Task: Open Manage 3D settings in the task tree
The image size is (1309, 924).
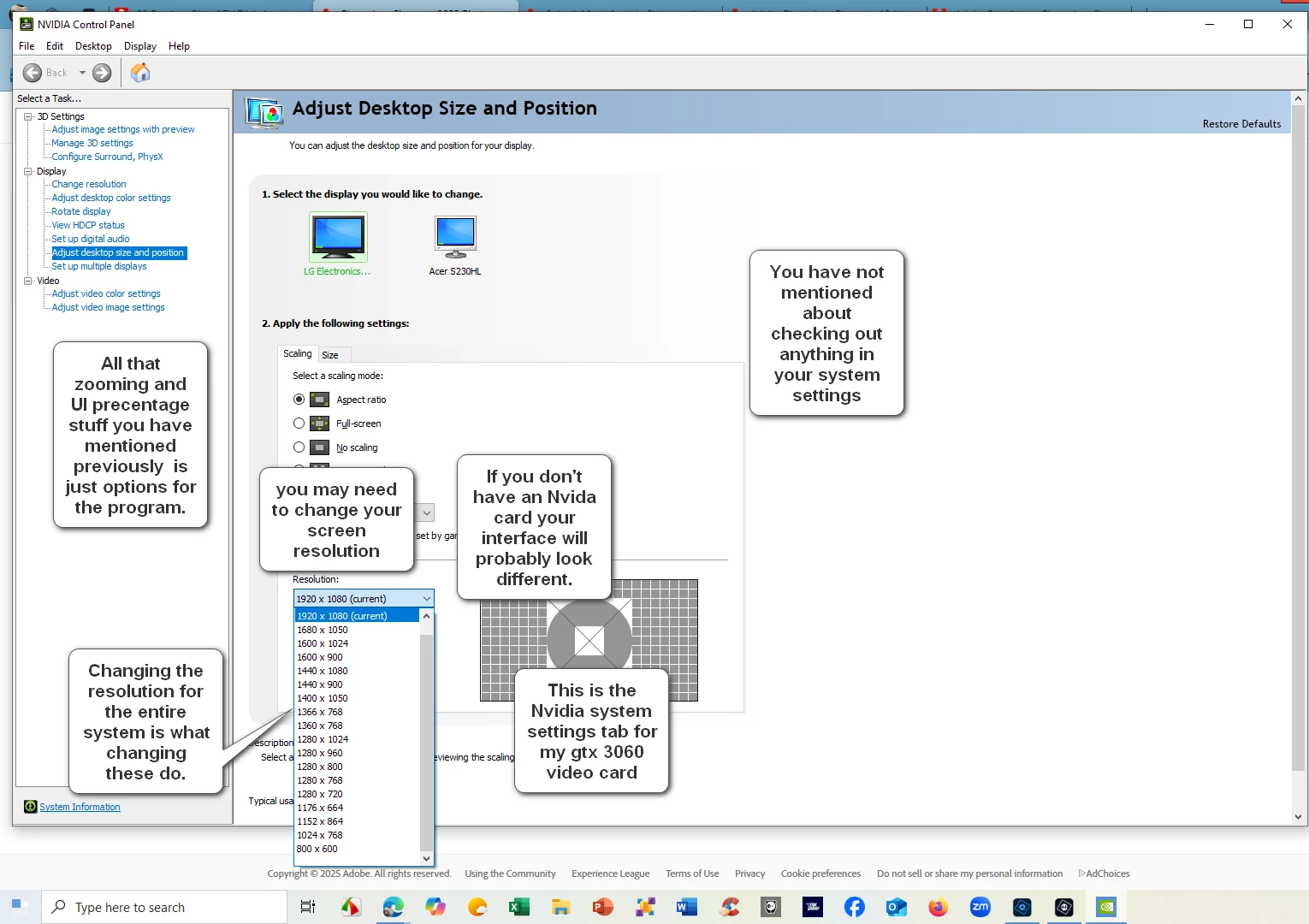Action: pyautogui.click(x=92, y=143)
